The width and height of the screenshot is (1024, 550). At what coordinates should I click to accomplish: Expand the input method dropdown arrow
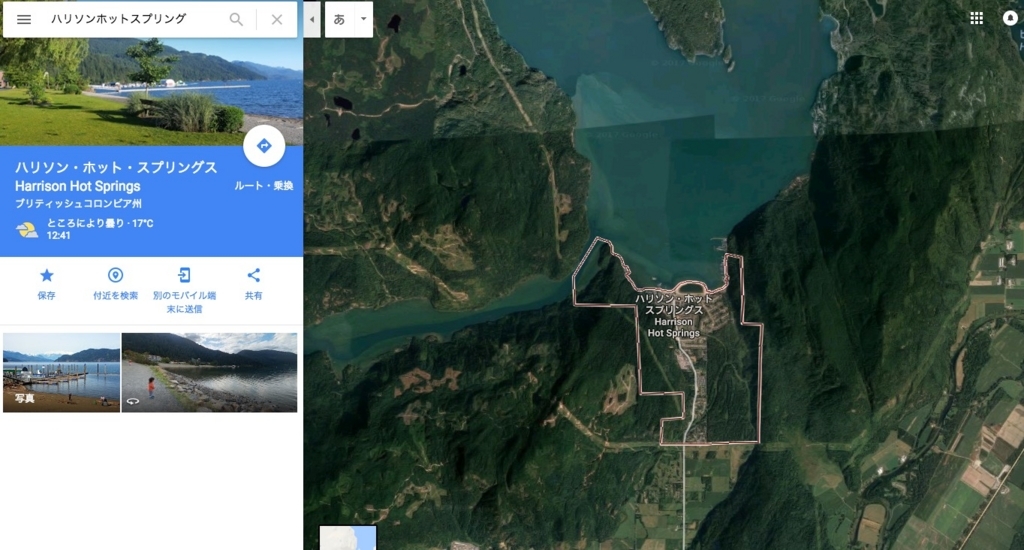pos(364,20)
